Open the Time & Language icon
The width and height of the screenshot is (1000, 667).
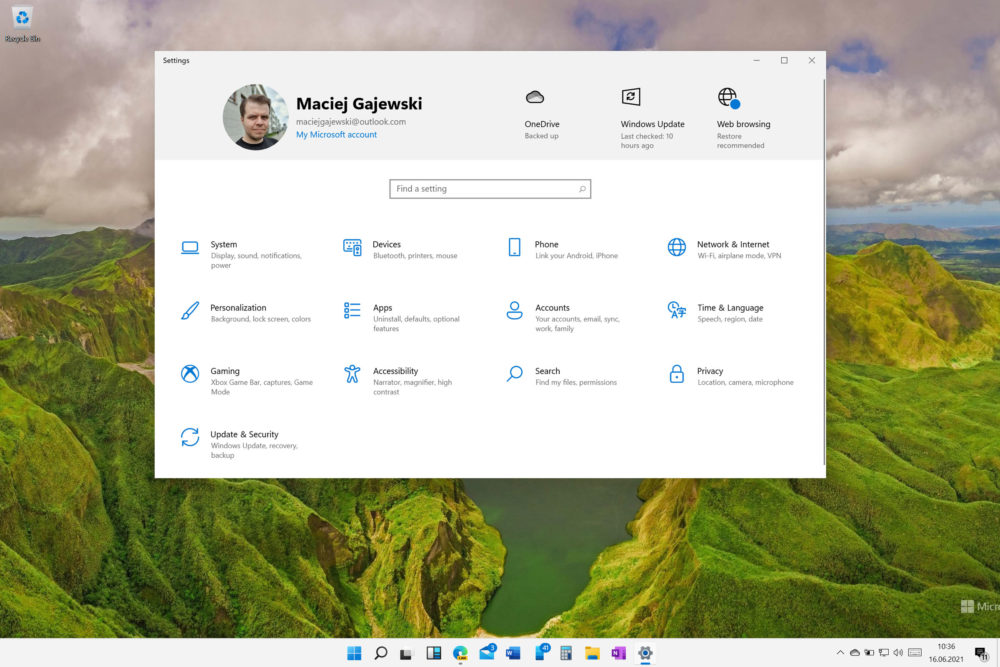tap(677, 311)
